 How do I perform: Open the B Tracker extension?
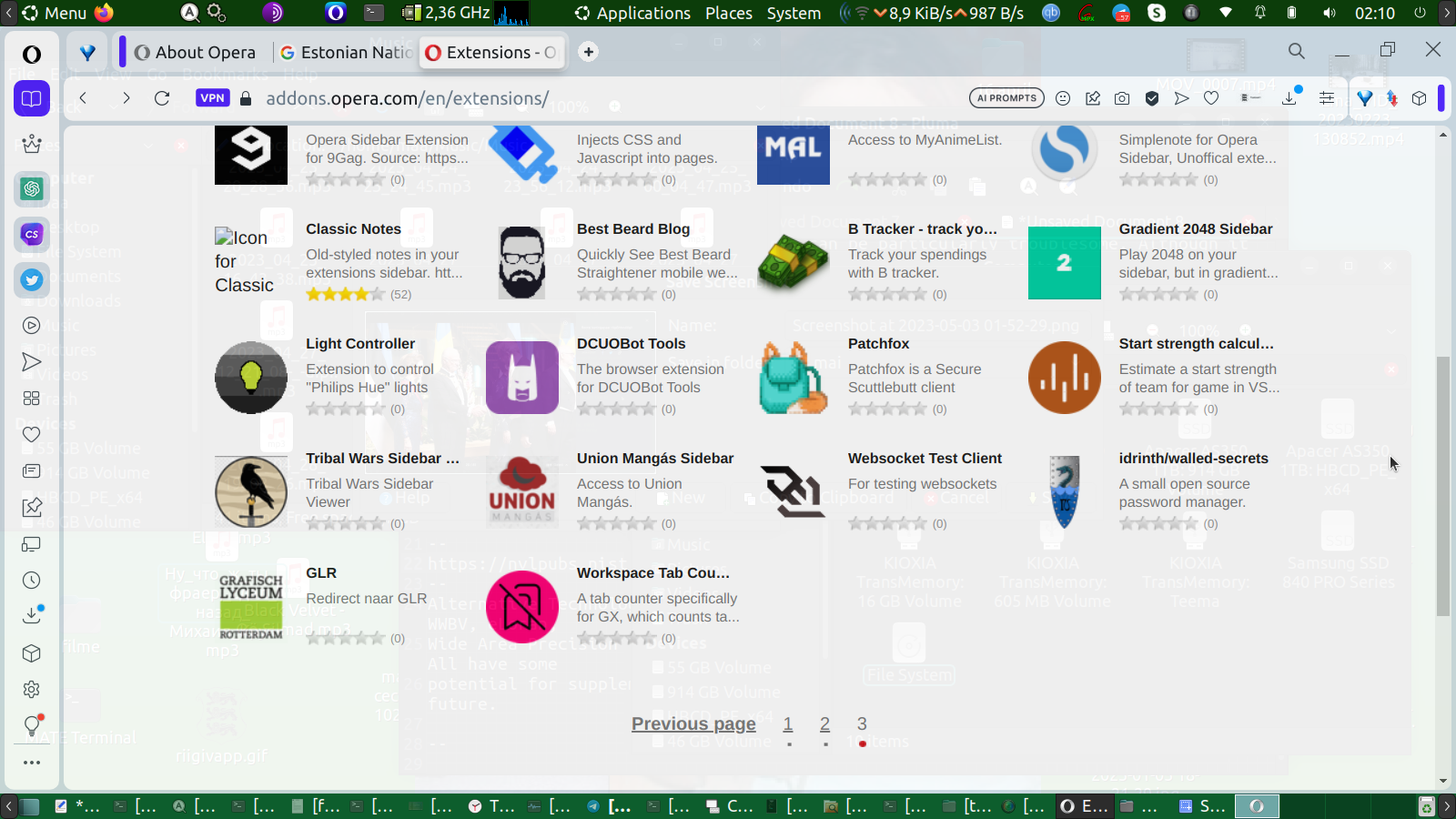pyautogui.click(x=923, y=228)
